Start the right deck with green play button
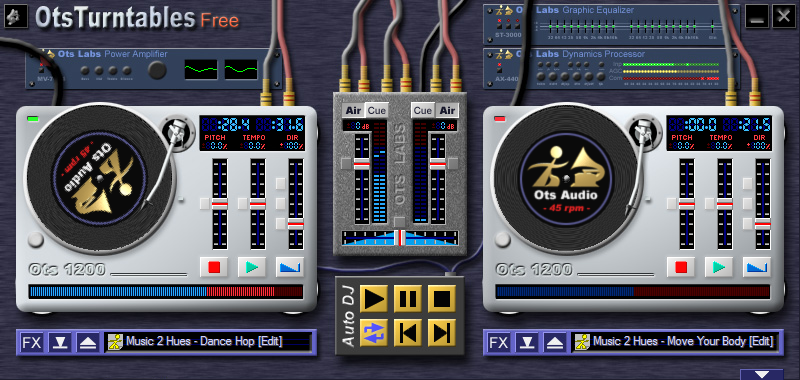 coord(719,267)
